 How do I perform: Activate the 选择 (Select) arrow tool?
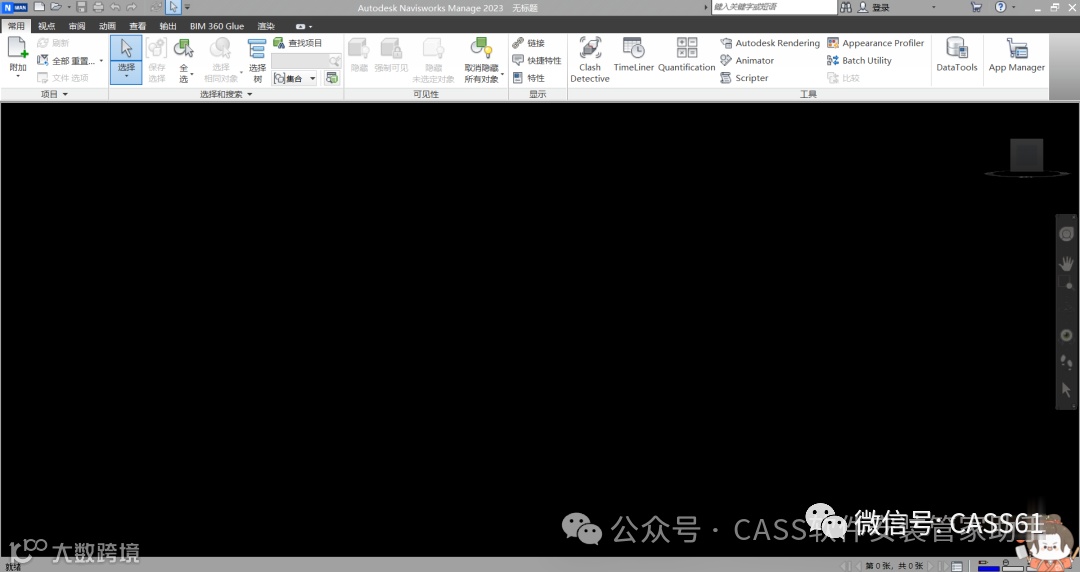(x=126, y=48)
